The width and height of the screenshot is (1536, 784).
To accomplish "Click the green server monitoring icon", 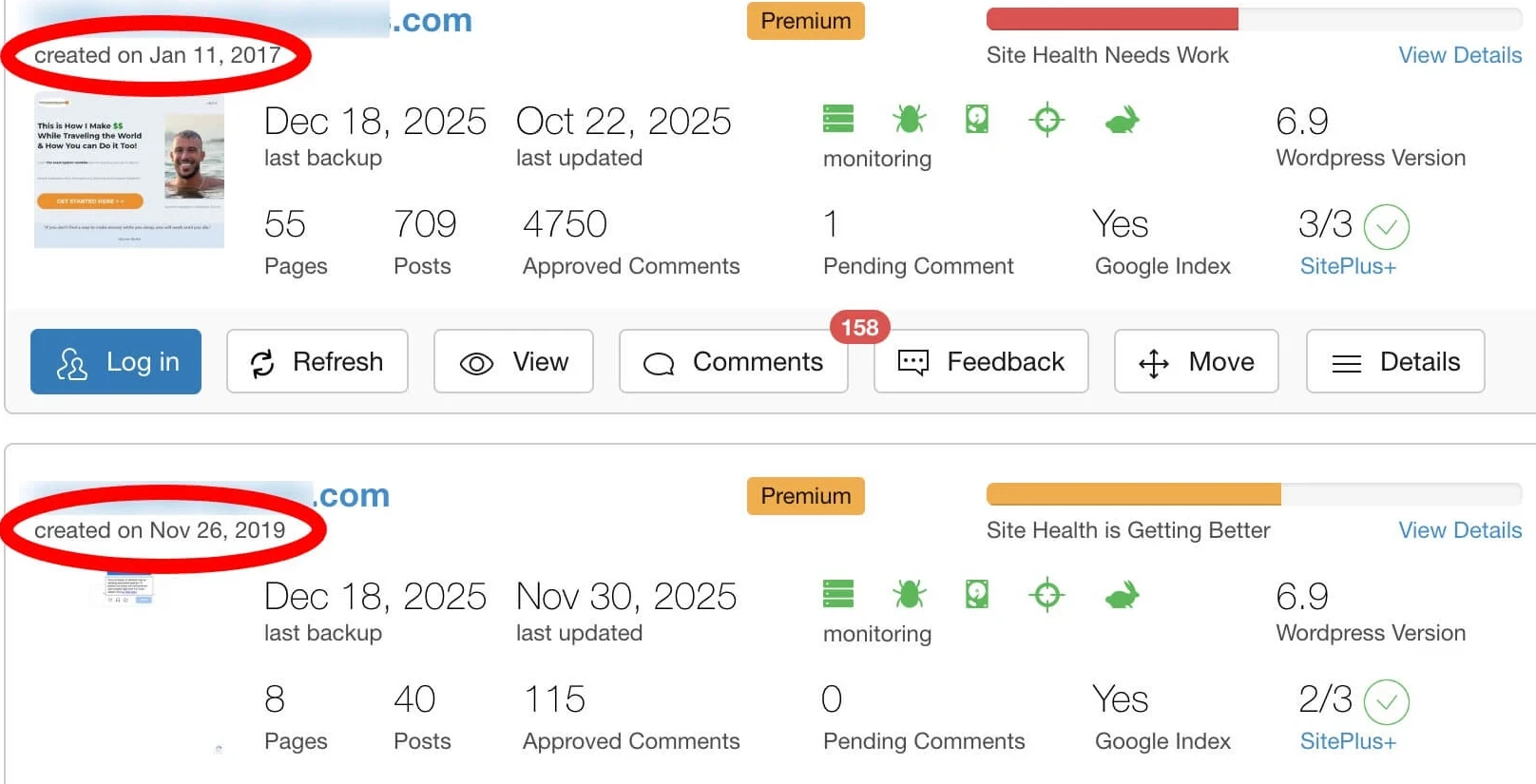I will [x=837, y=119].
